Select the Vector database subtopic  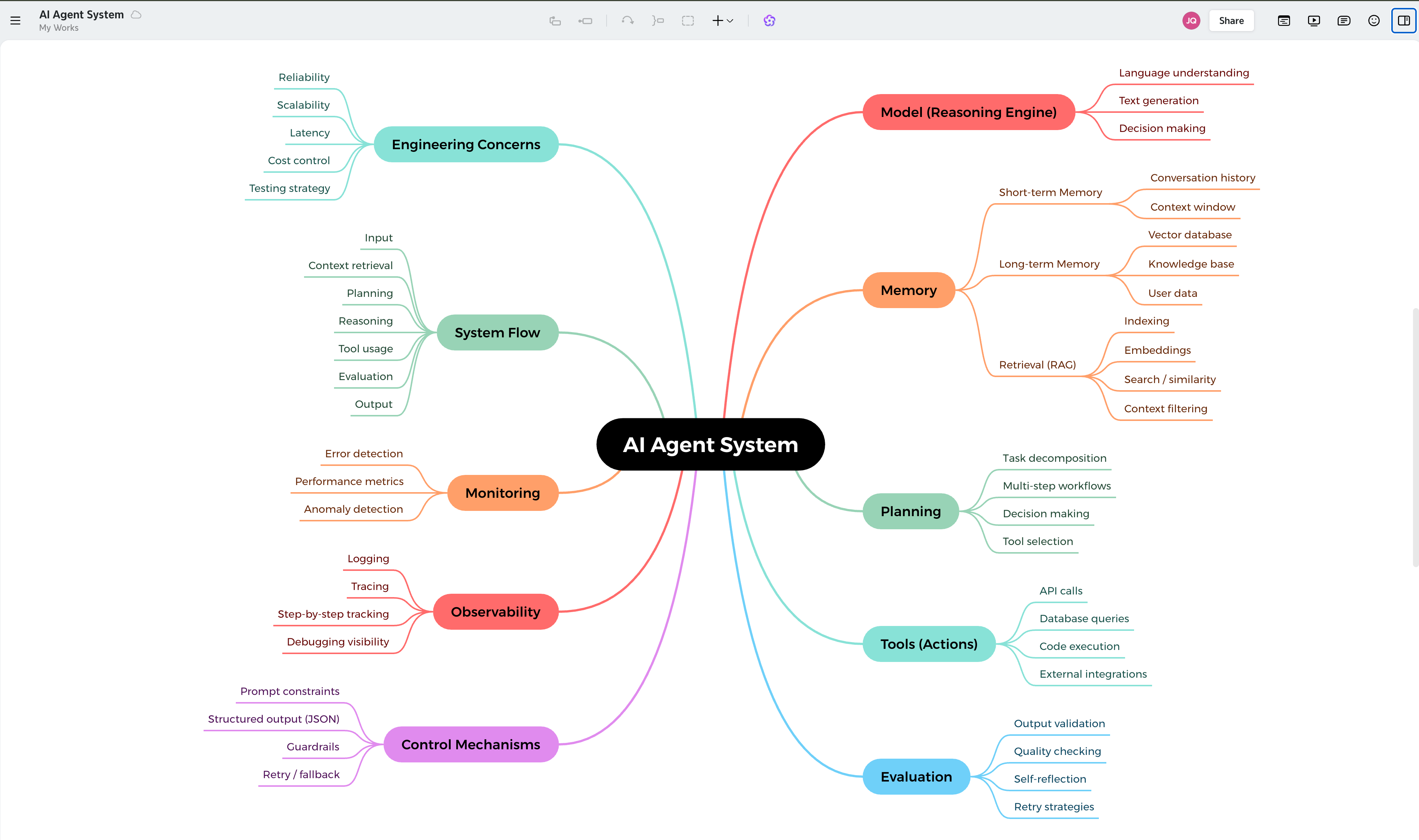tap(1189, 235)
